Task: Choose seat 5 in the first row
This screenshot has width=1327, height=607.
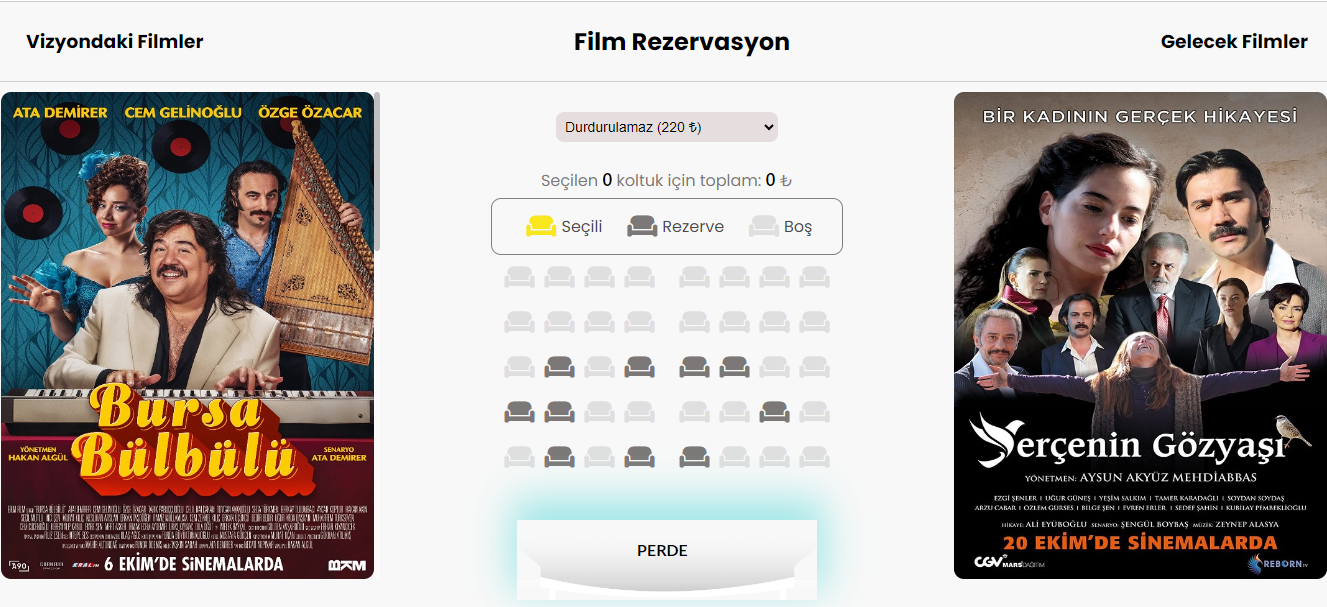Action: 694,277
